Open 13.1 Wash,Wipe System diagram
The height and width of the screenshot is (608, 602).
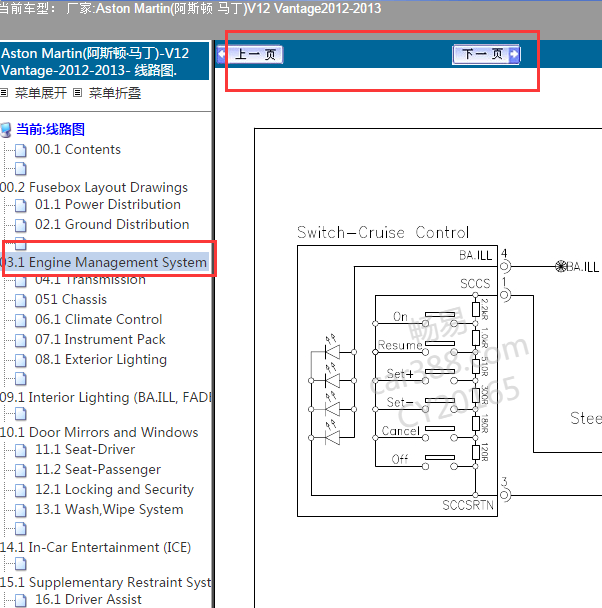click(109, 510)
